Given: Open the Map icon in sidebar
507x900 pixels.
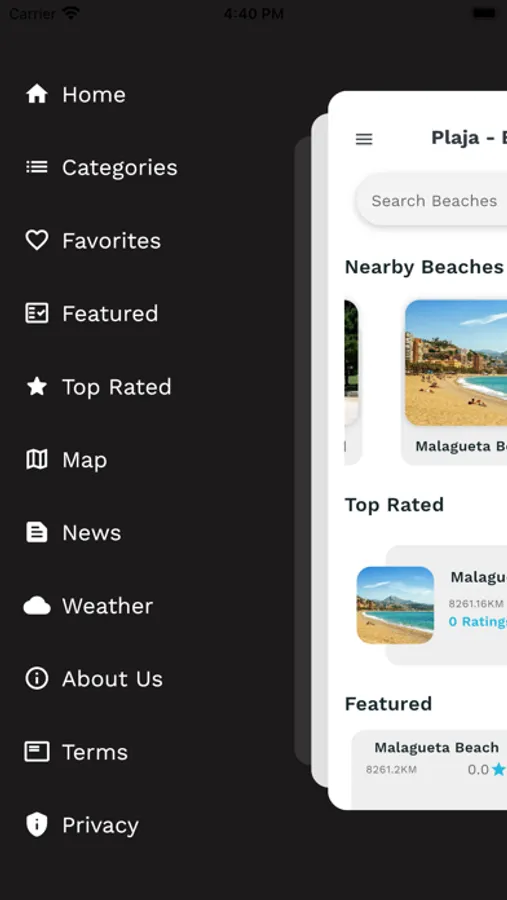Looking at the screenshot, I should pyautogui.click(x=37, y=459).
